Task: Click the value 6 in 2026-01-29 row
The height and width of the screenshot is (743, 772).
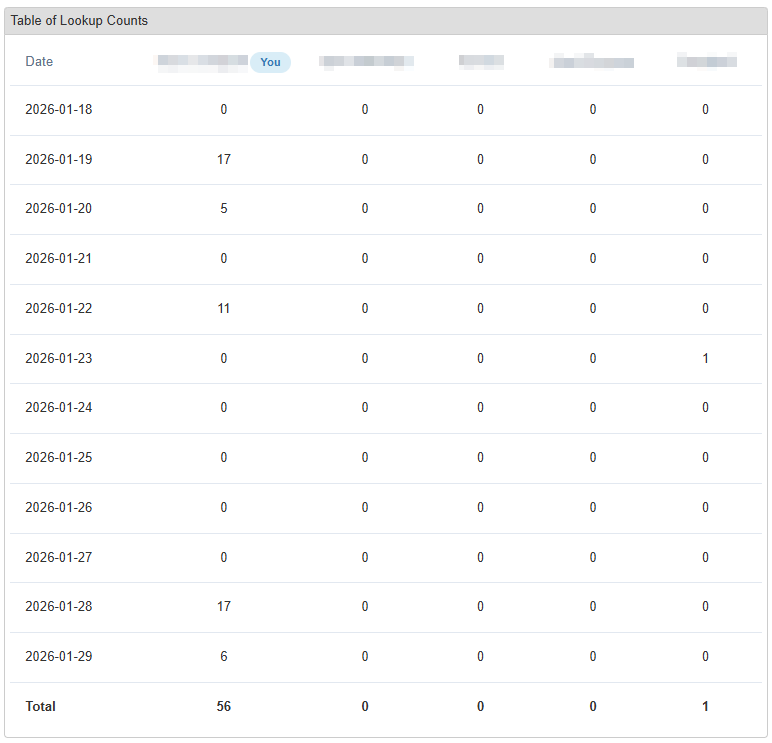Action: (x=224, y=656)
